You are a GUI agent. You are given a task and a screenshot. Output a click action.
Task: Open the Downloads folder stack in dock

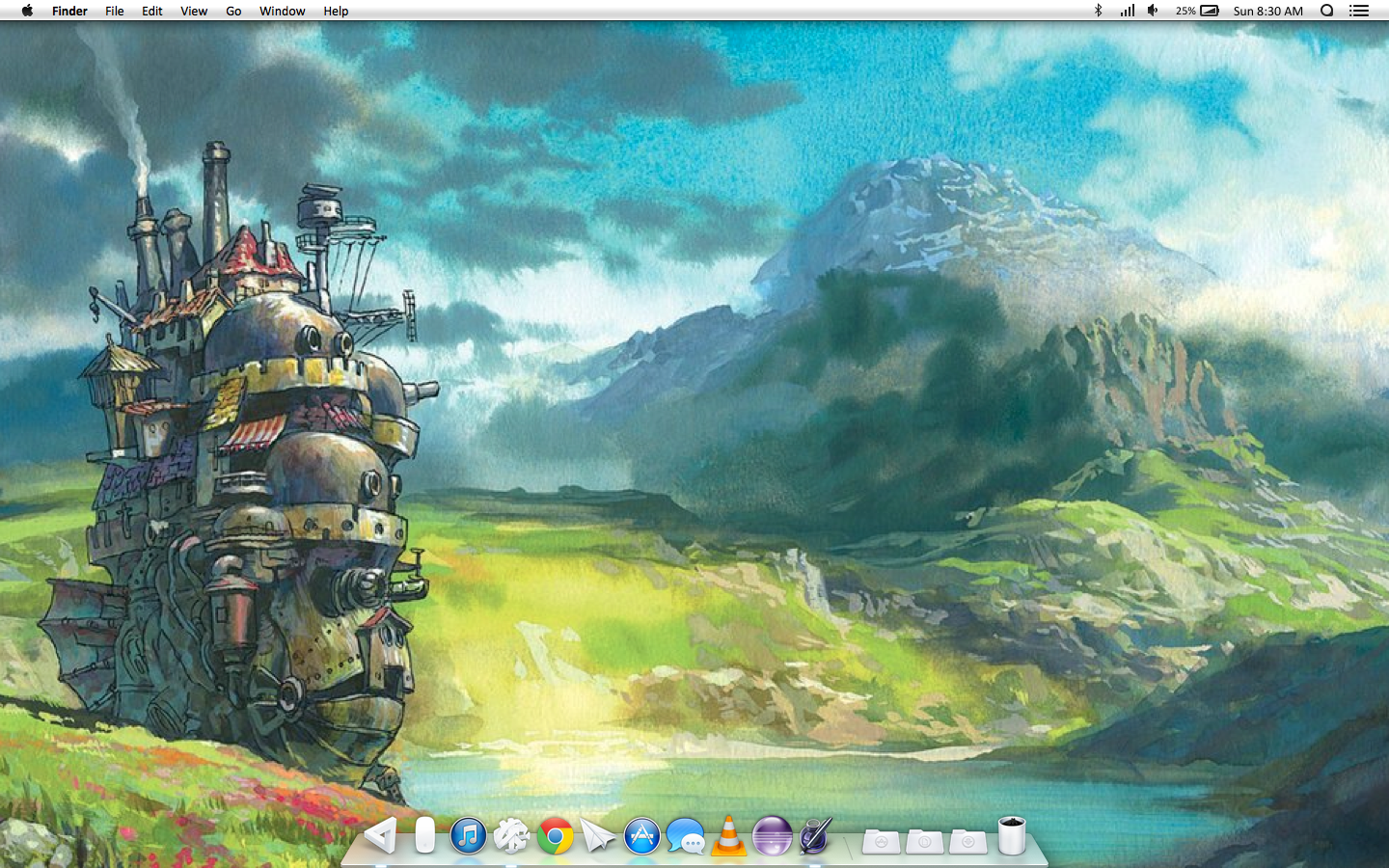(x=967, y=841)
